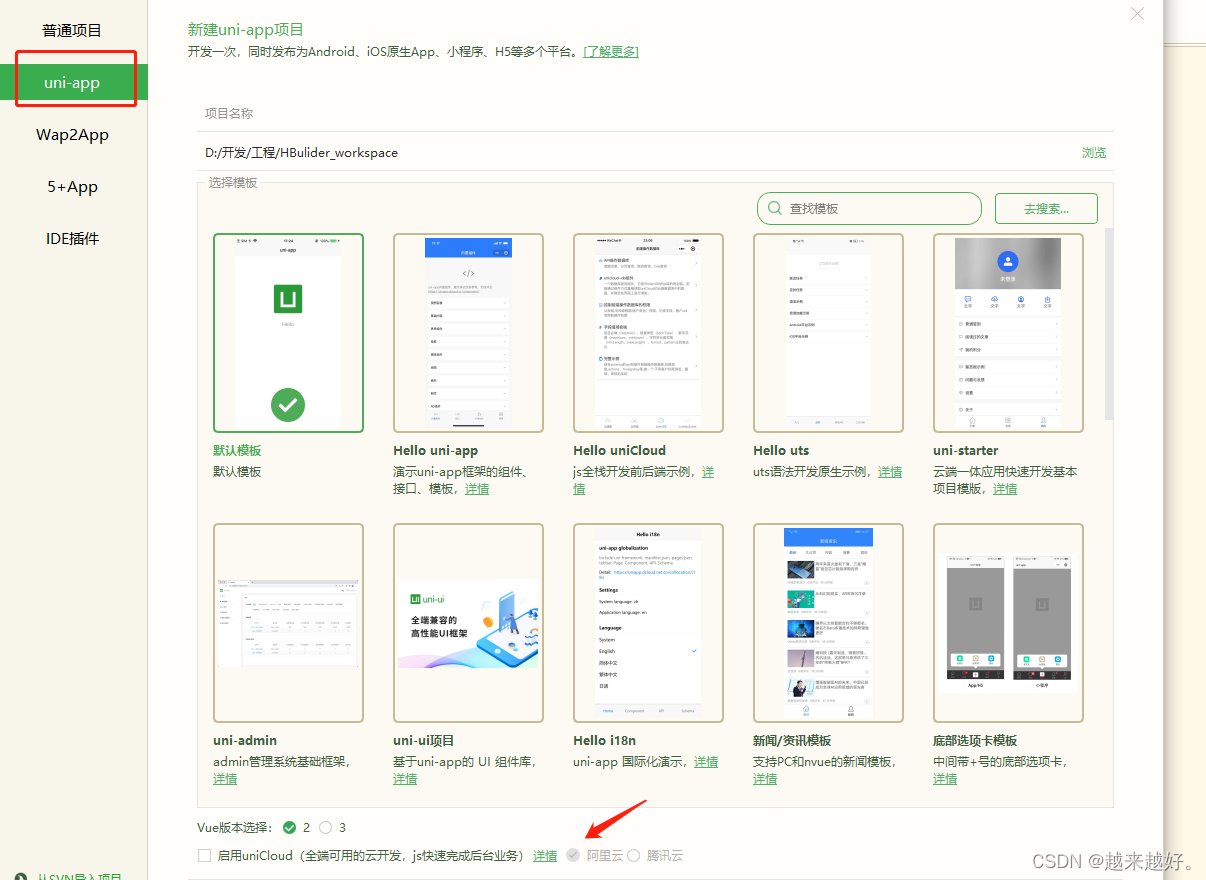1206x880 pixels.
Task: Open 详情 link for Hello uniCloud
Action: coord(708,472)
